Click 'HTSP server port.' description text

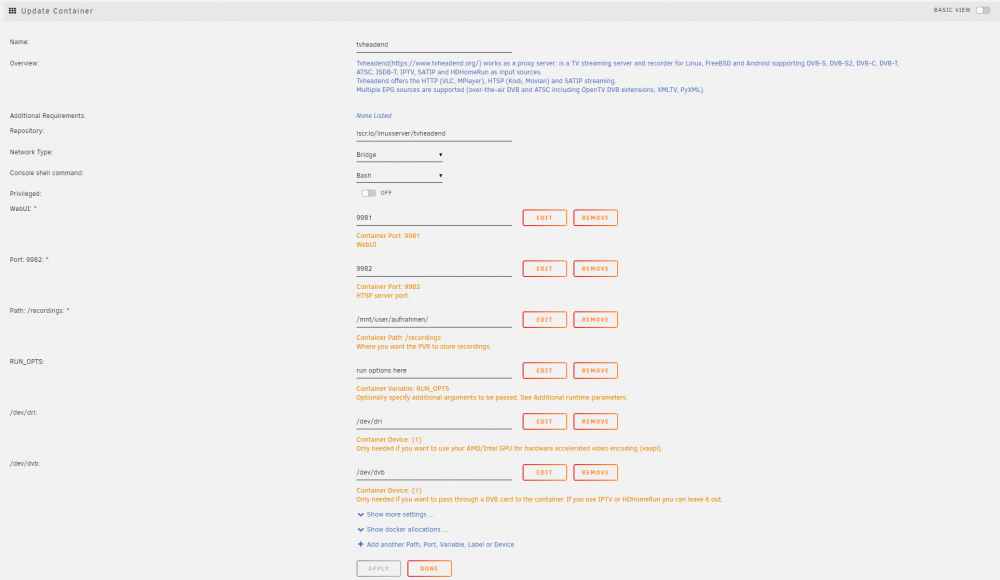coord(383,295)
